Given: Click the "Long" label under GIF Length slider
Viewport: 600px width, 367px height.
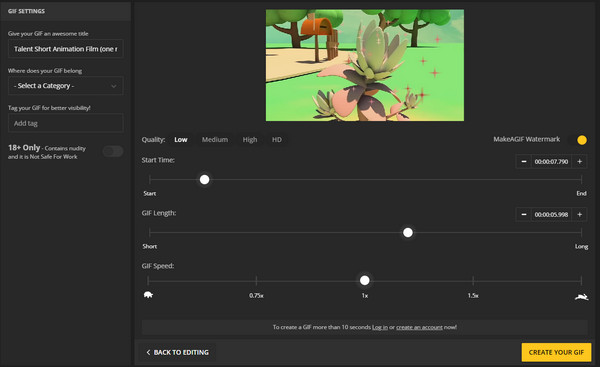Looking at the screenshot, I should coord(581,246).
